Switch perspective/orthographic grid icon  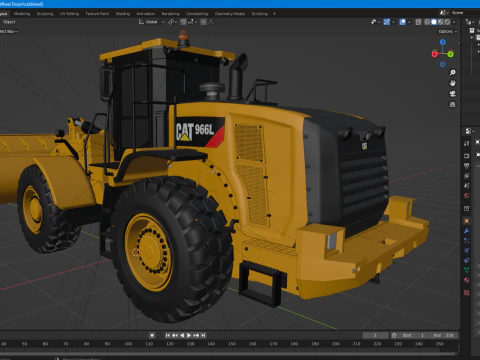pyautogui.click(x=452, y=105)
